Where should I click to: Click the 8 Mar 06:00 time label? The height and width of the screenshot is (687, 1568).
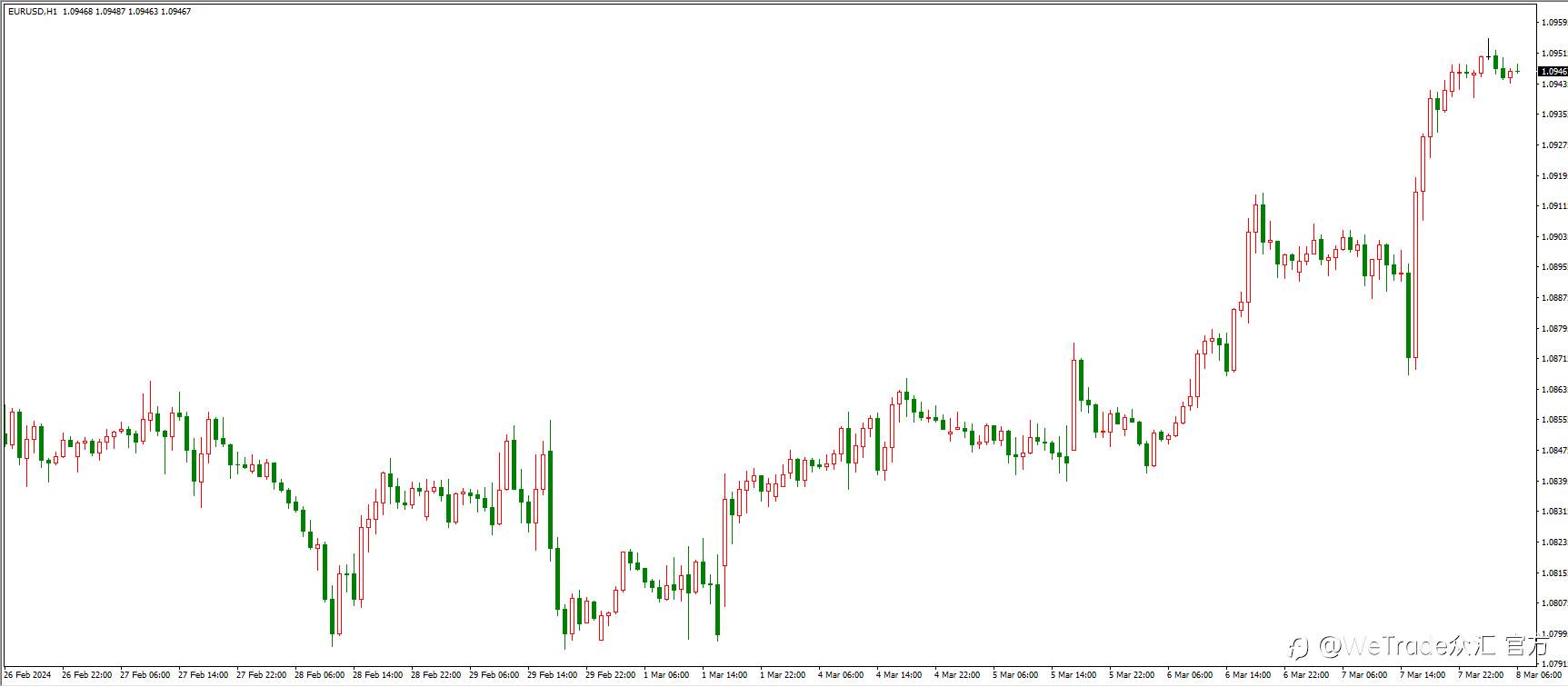(x=1539, y=675)
